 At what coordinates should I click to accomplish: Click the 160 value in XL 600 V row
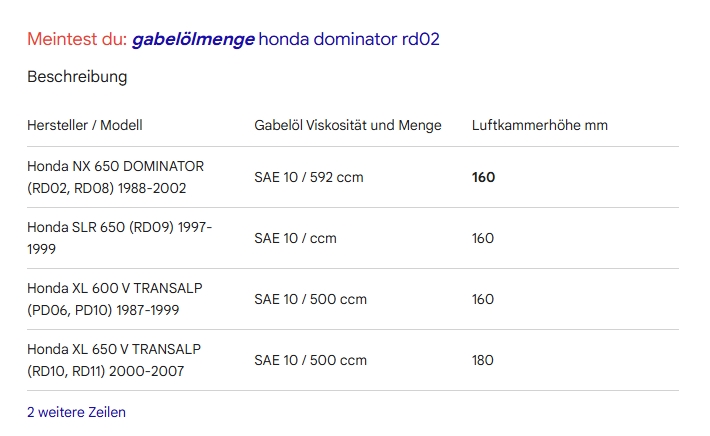(x=483, y=299)
